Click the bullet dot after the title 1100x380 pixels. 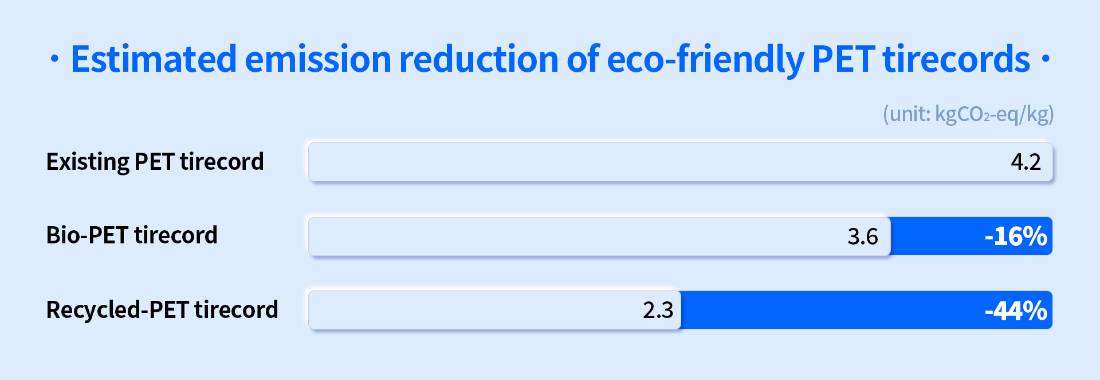pos(1045,62)
